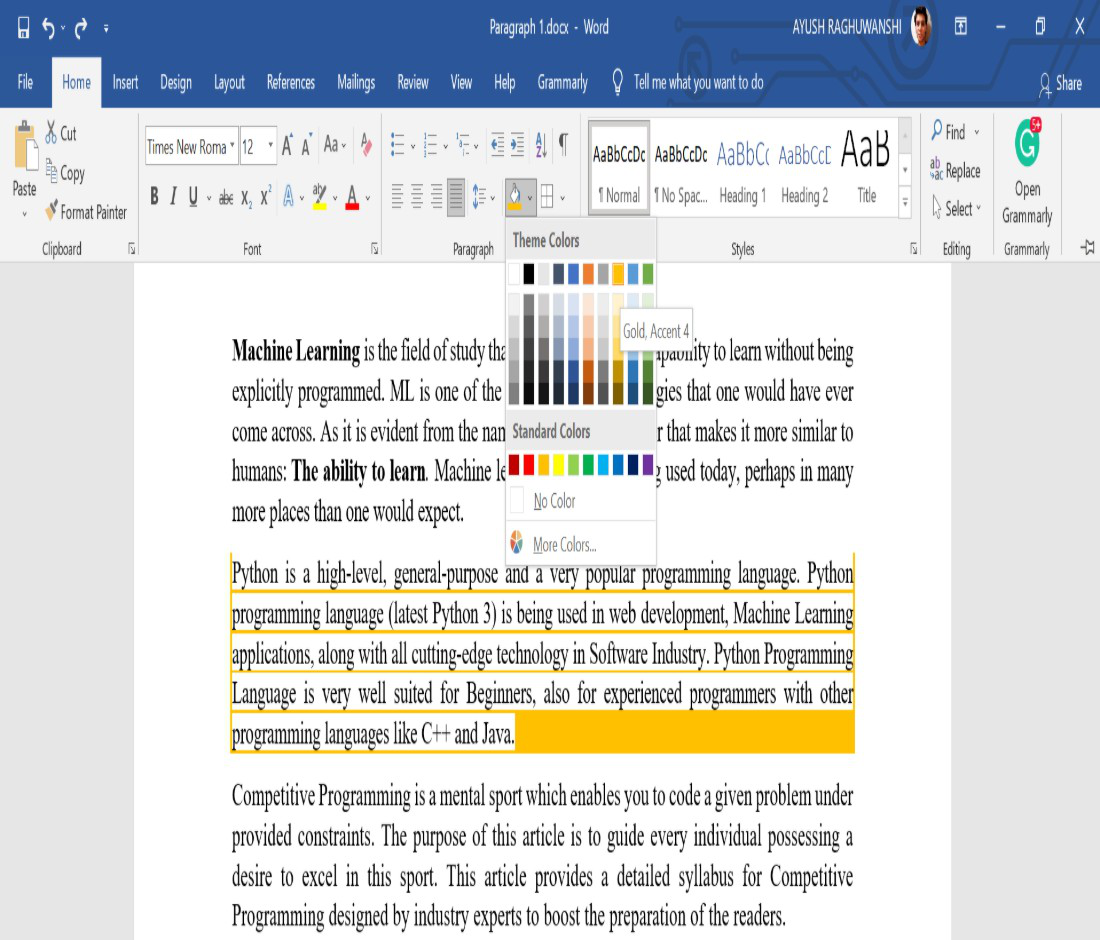Activate the Format Painter

click(86, 212)
